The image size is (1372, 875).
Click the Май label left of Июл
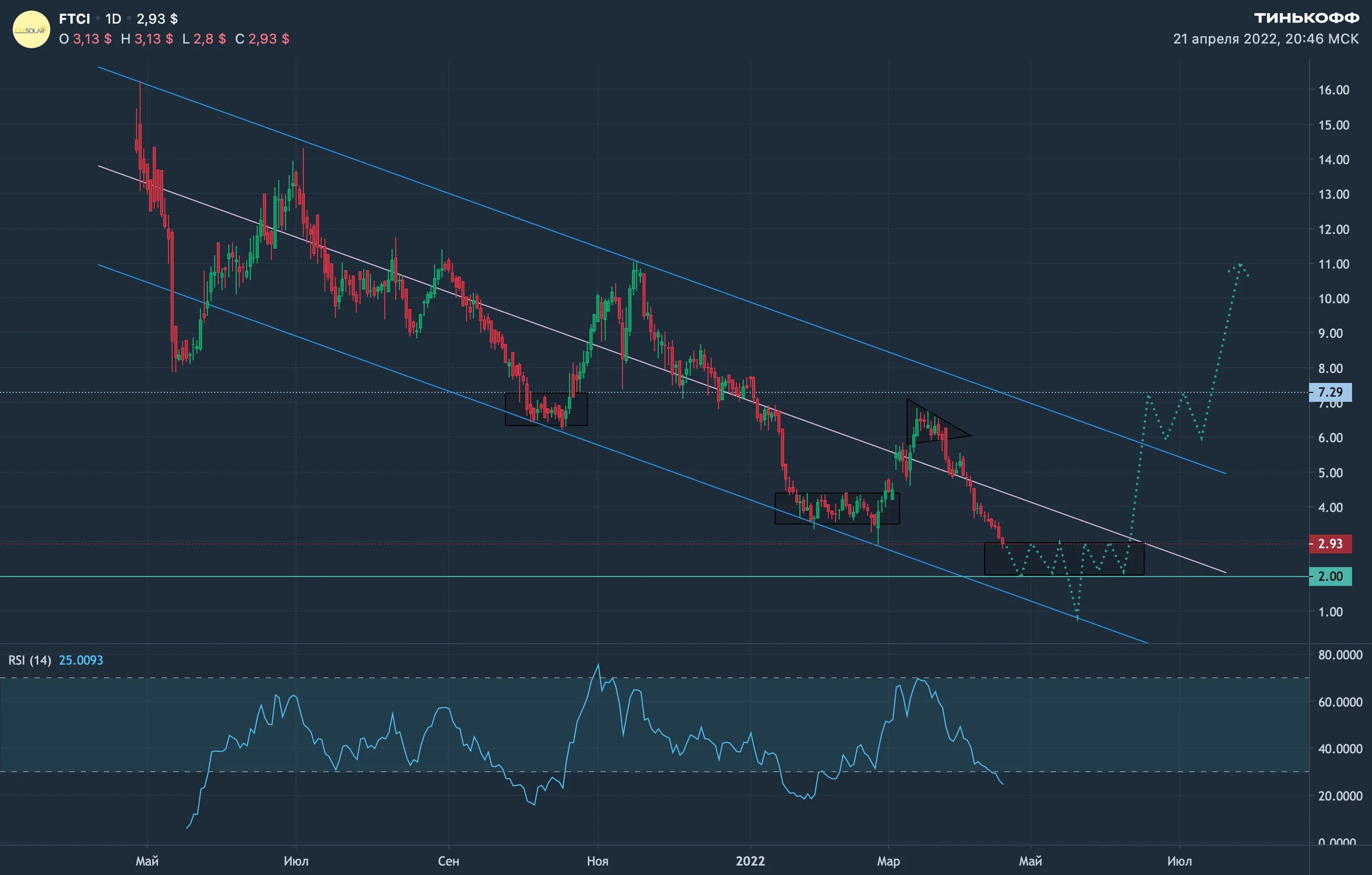pos(147,861)
